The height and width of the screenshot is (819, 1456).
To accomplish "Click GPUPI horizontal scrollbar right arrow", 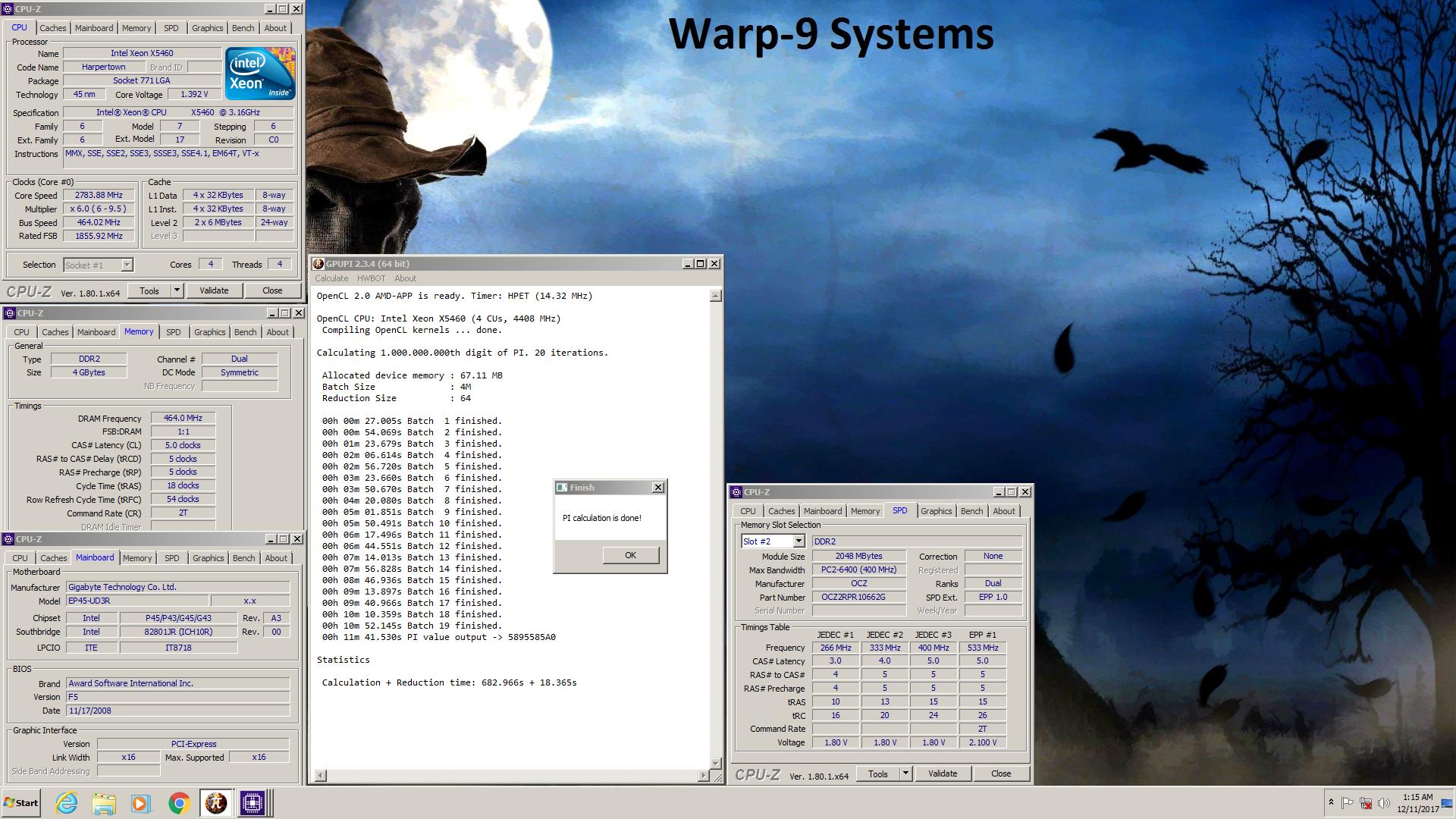I will tap(703, 775).
